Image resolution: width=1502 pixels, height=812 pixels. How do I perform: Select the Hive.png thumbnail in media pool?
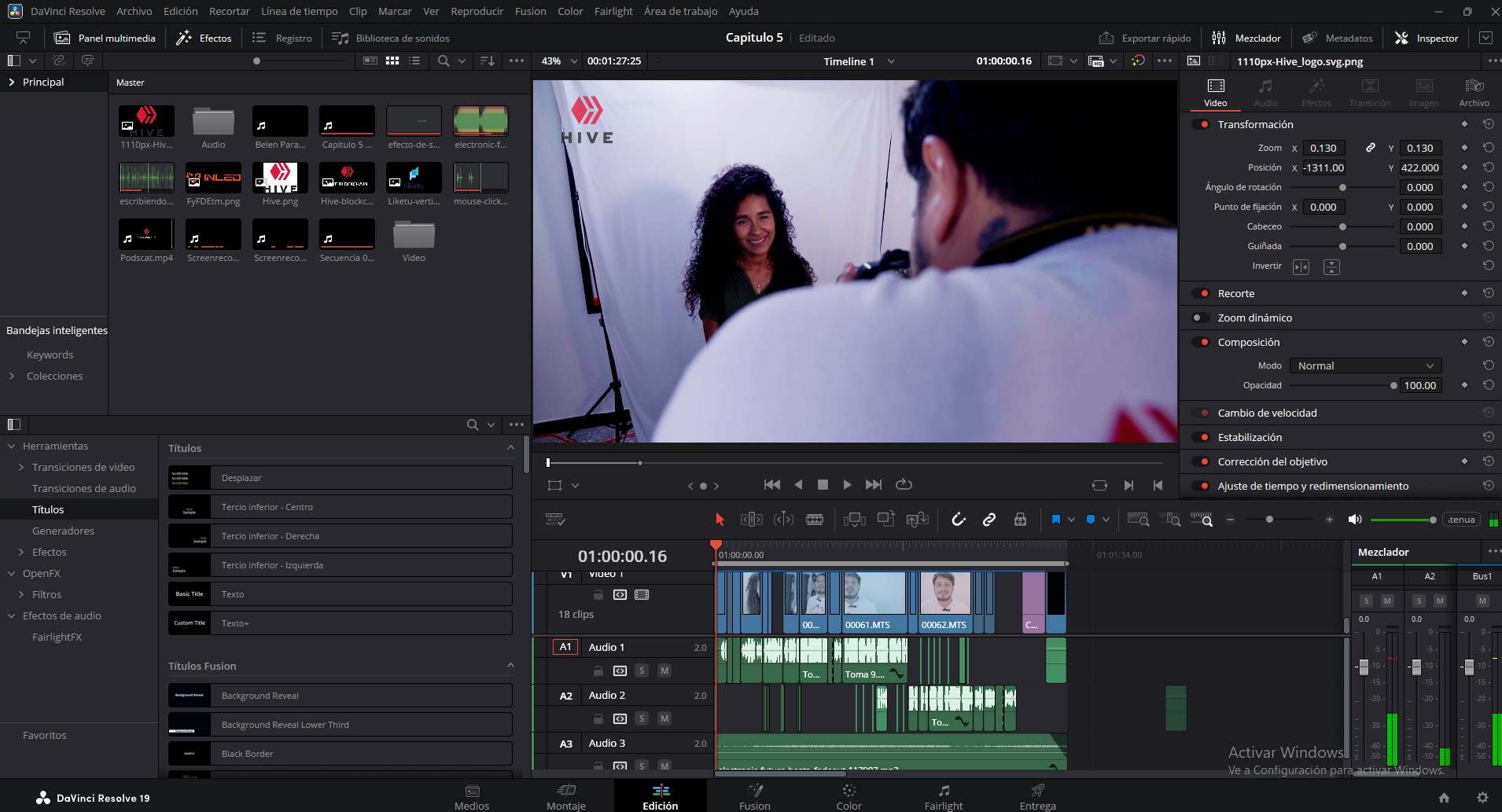(x=280, y=178)
